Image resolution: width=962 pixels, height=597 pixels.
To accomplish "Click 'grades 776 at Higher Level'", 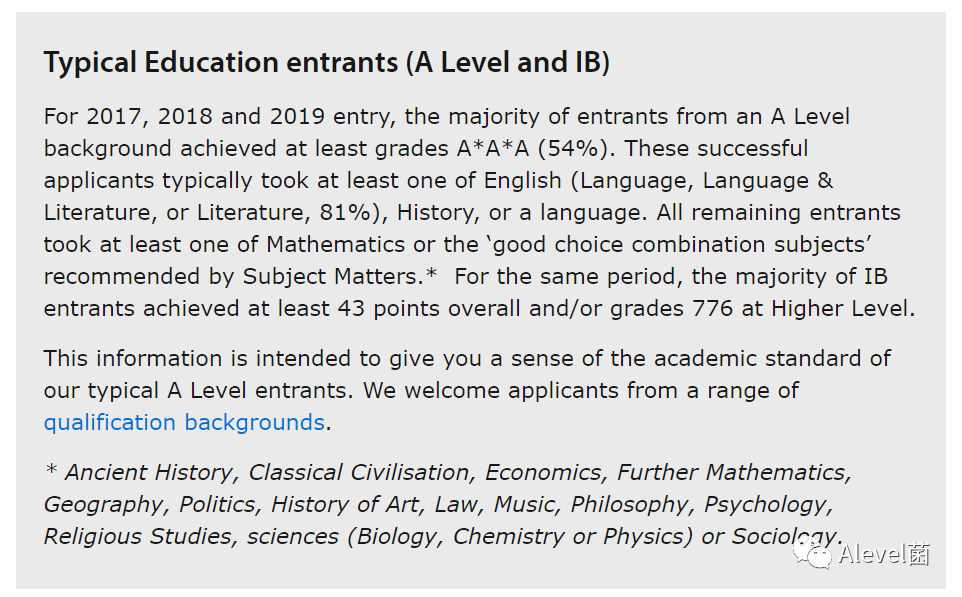I will pos(761,308).
